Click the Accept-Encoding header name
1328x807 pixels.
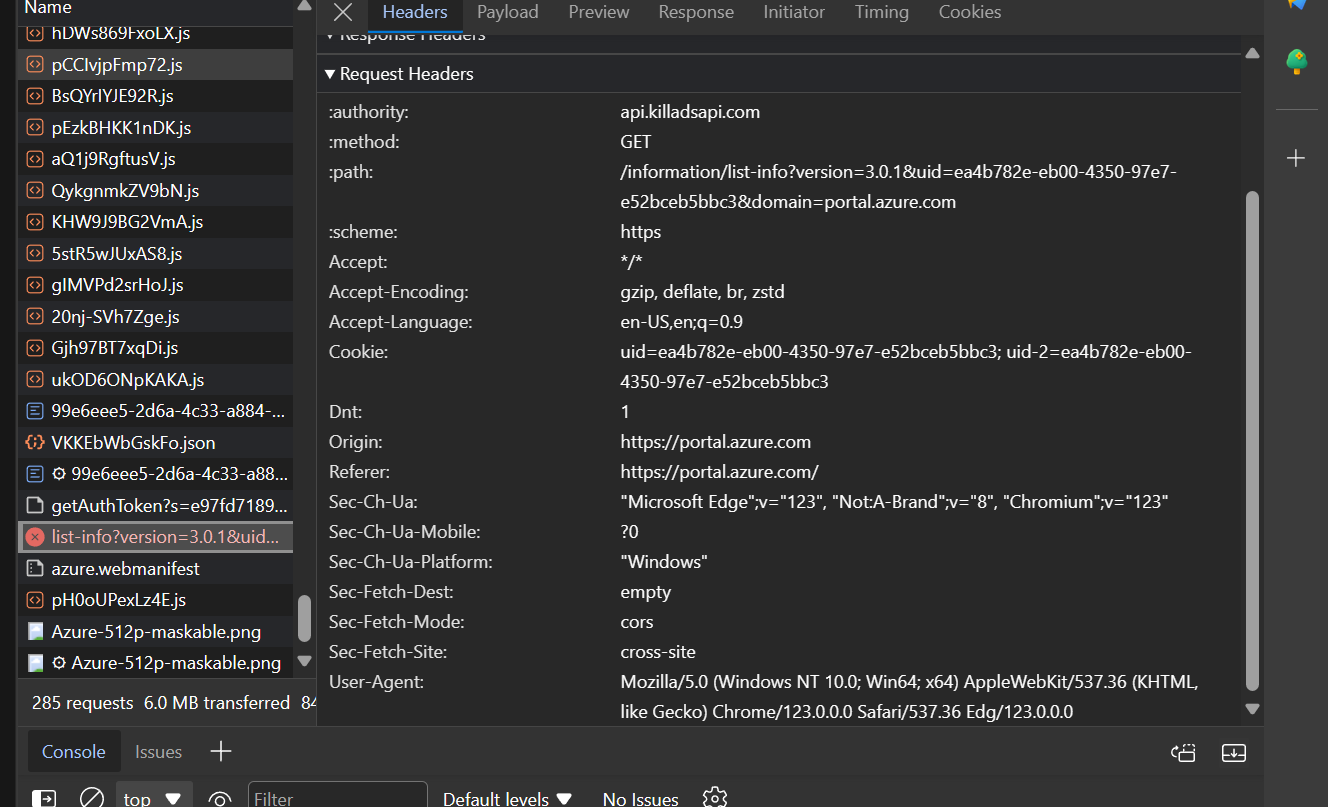(399, 292)
